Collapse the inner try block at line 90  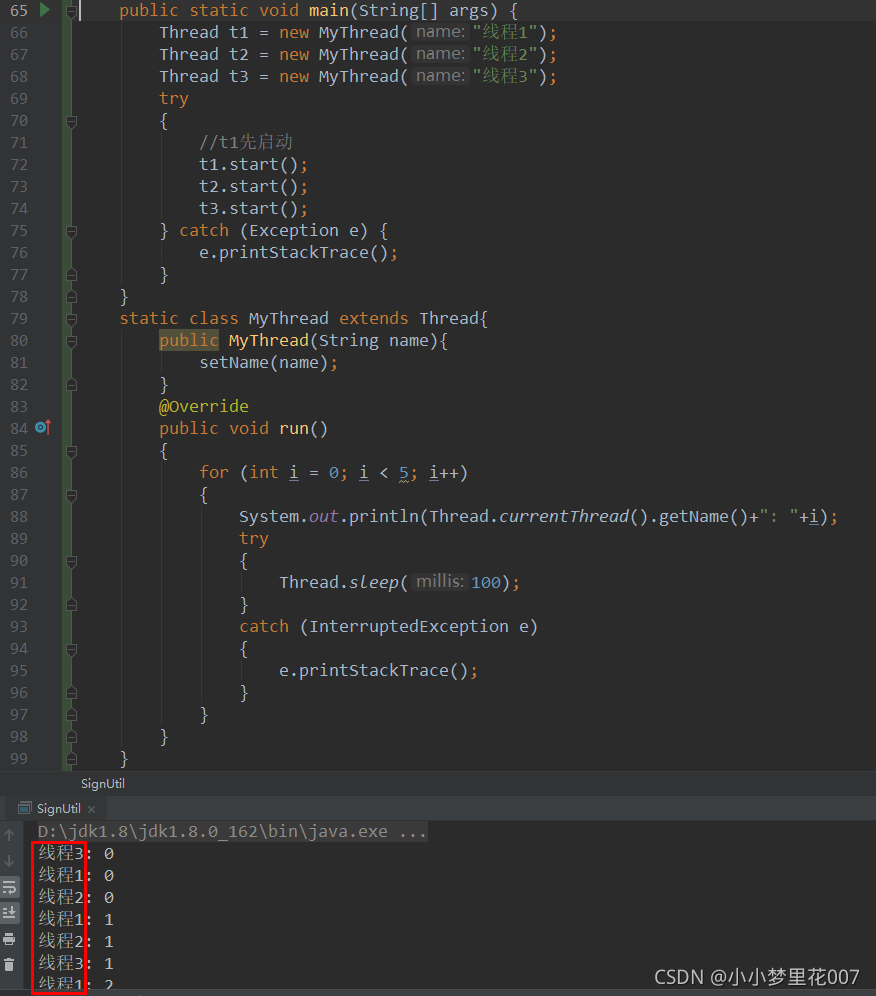72,561
